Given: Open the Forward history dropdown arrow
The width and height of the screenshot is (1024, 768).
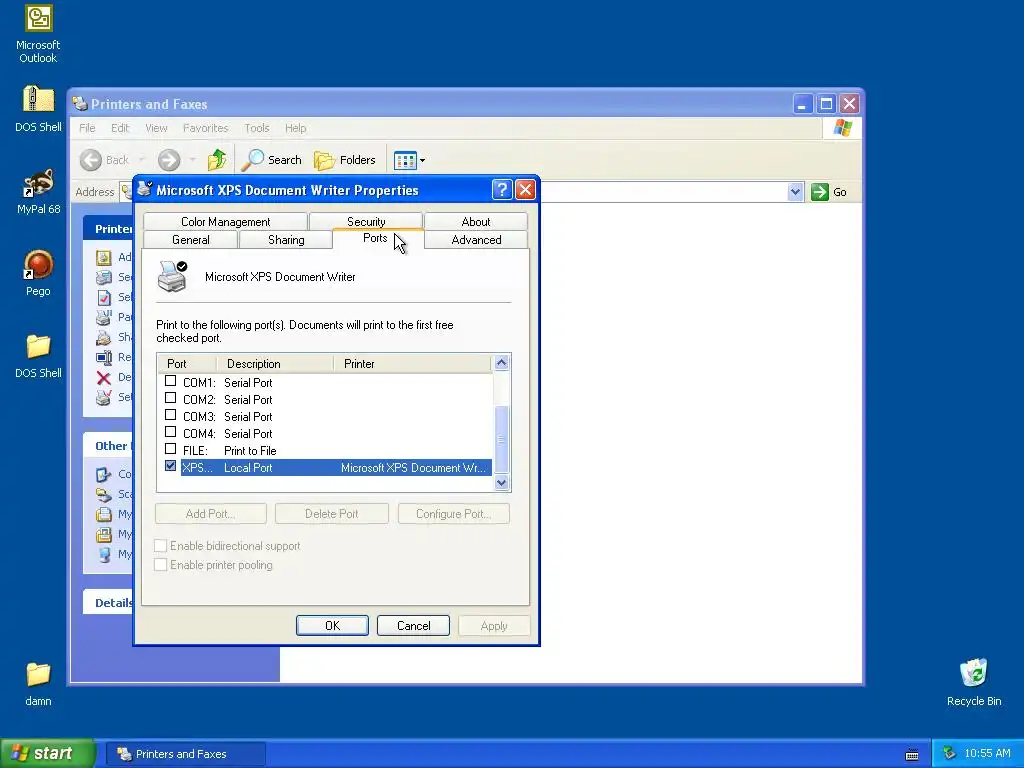Looking at the screenshot, I should tap(192, 160).
